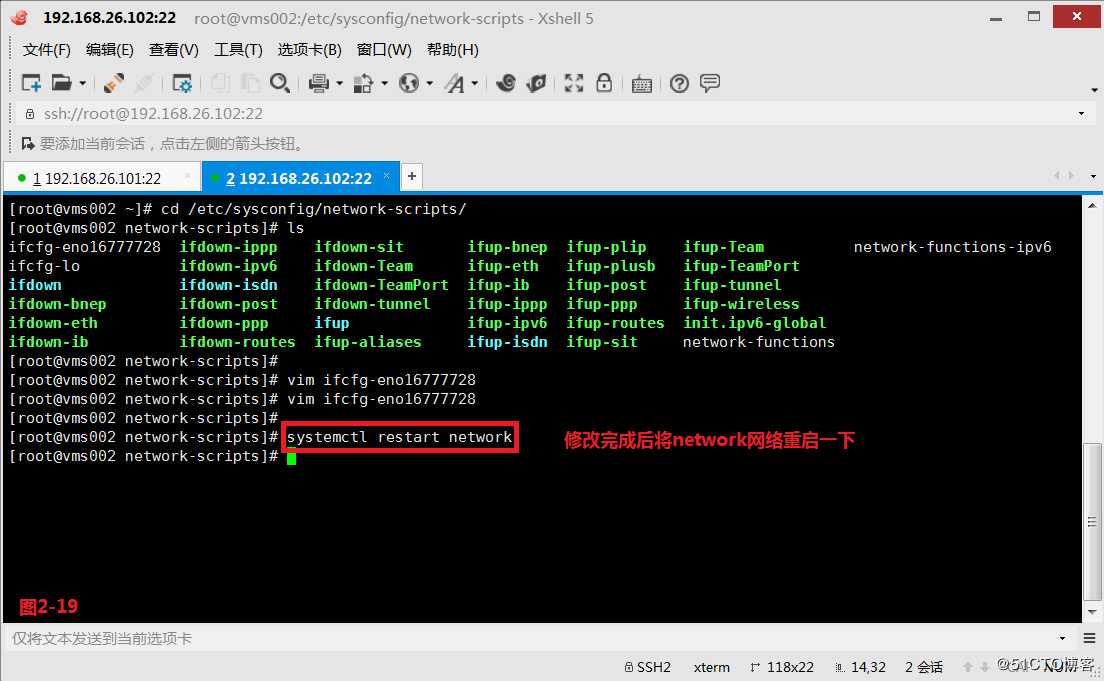Expand the Color scheme dropdown arrow
The height and width of the screenshot is (681, 1104).
(x=384, y=84)
